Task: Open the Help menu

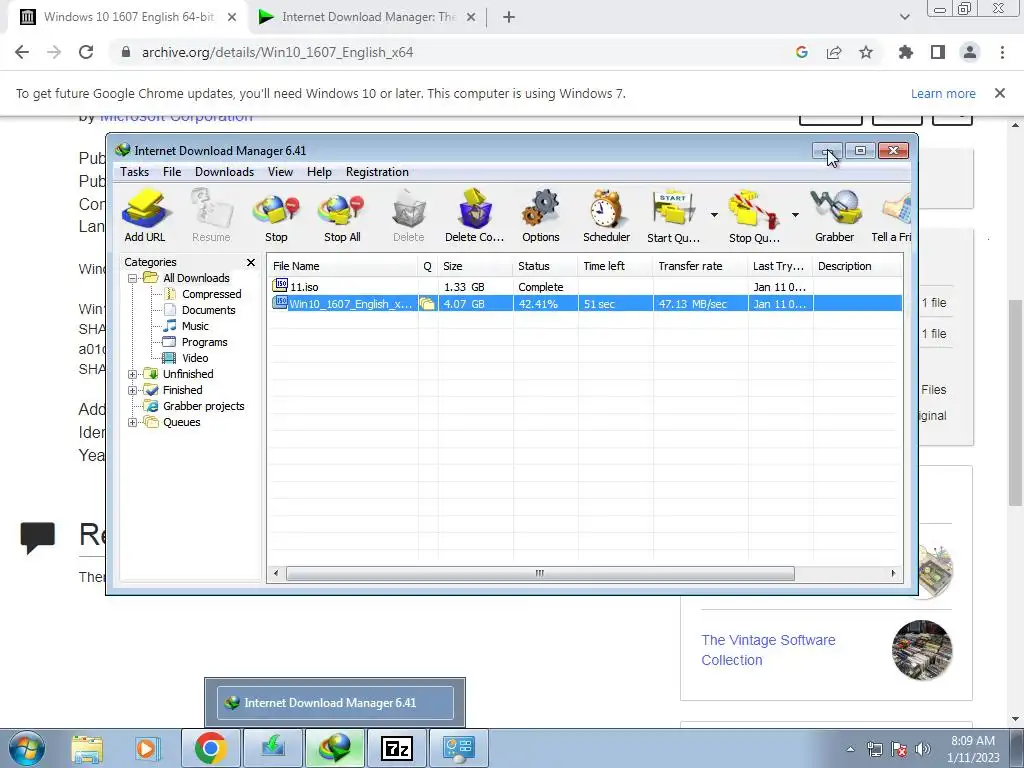Action: tap(319, 172)
